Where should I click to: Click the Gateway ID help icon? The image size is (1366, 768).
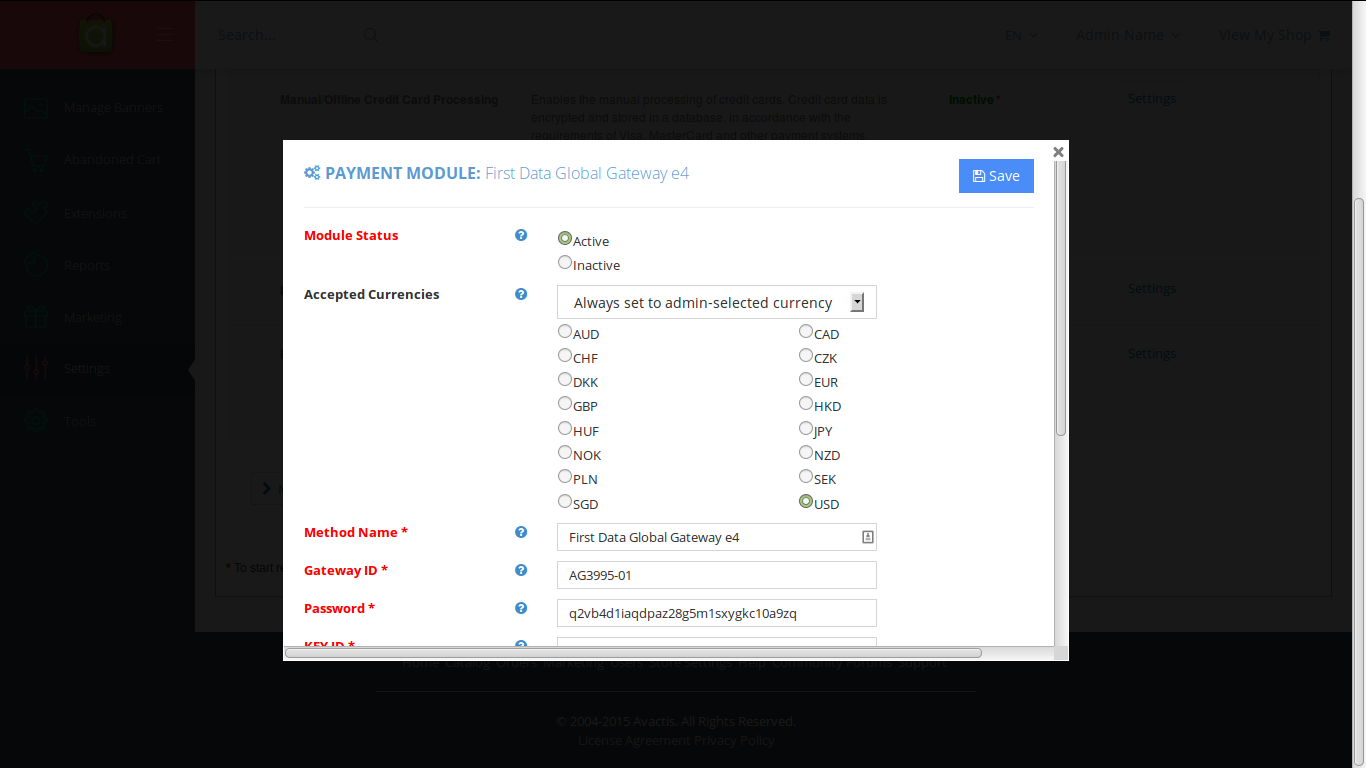(x=521, y=570)
